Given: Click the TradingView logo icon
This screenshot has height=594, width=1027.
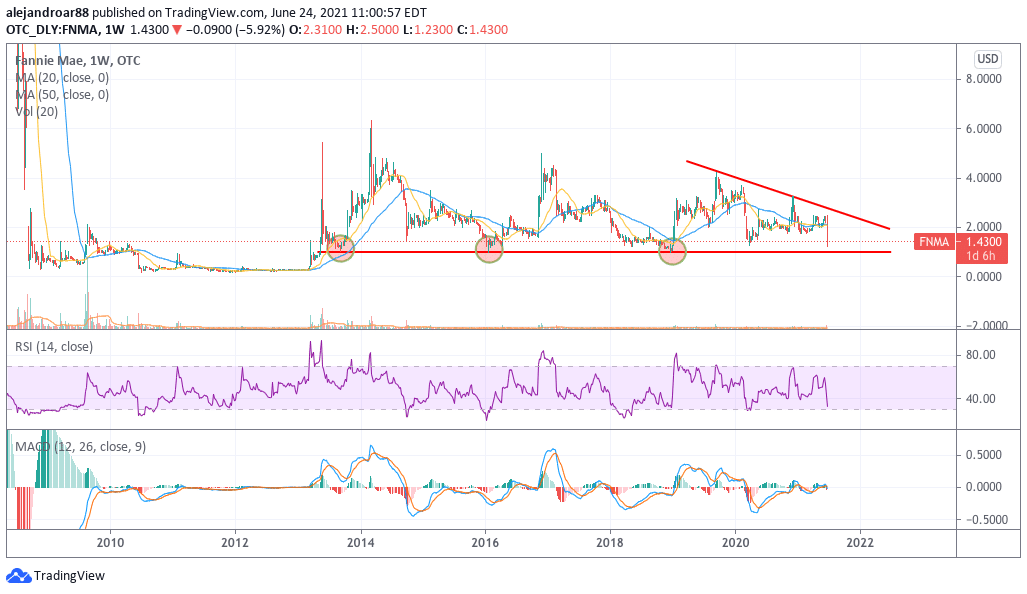Looking at the screenshot, I should (x=18, y=576).
